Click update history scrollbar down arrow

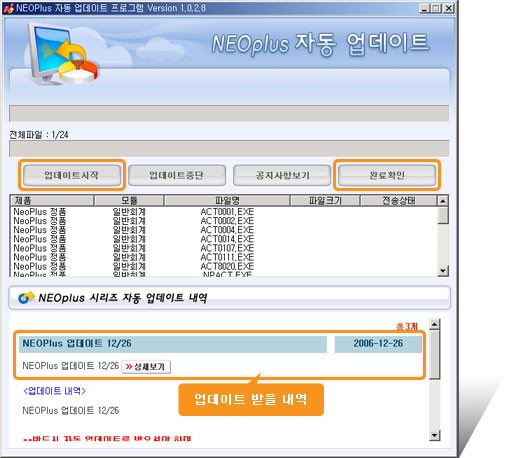click(434, 435)
